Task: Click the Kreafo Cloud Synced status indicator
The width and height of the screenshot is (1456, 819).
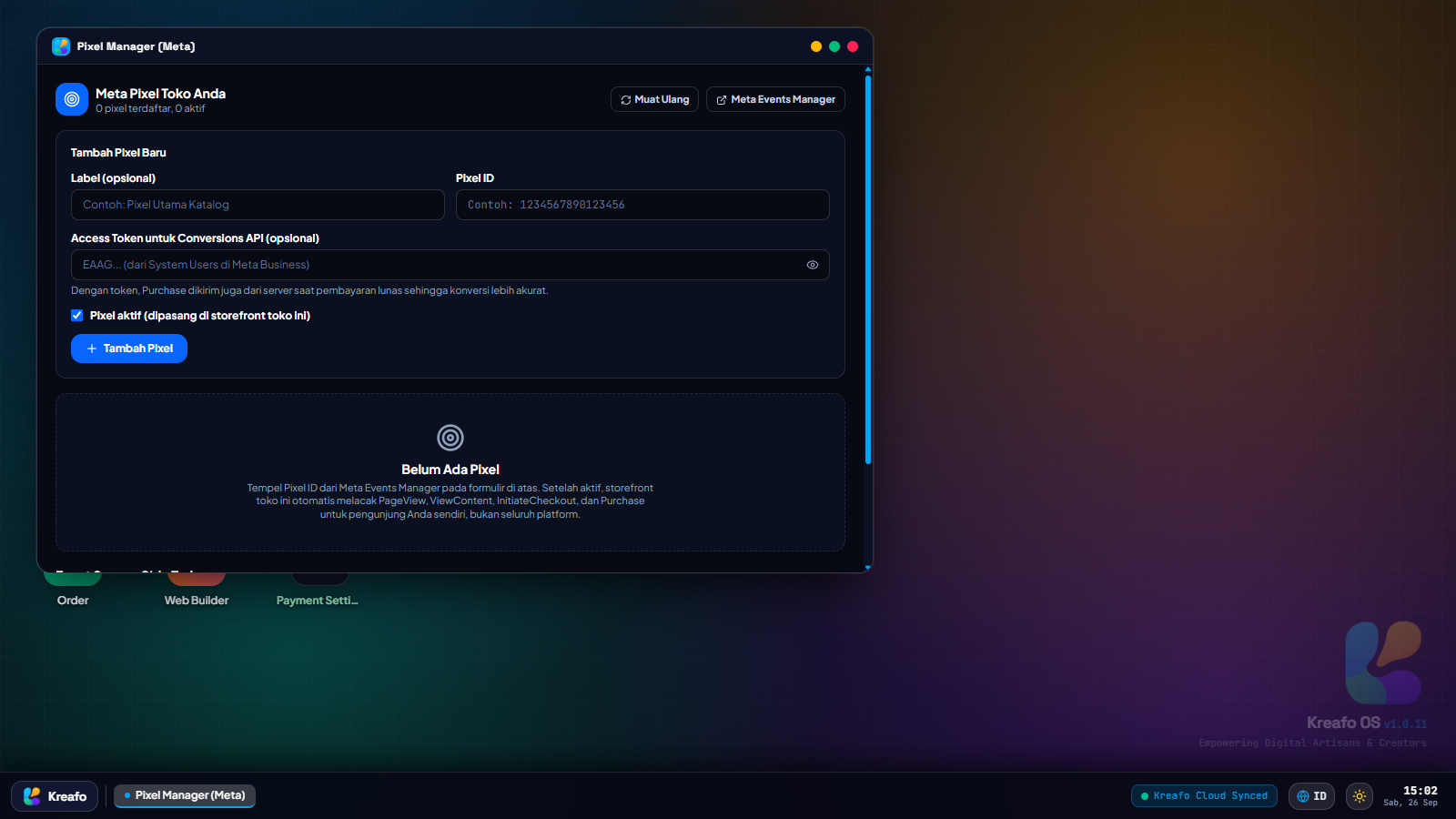Action: pos(1204,796)
